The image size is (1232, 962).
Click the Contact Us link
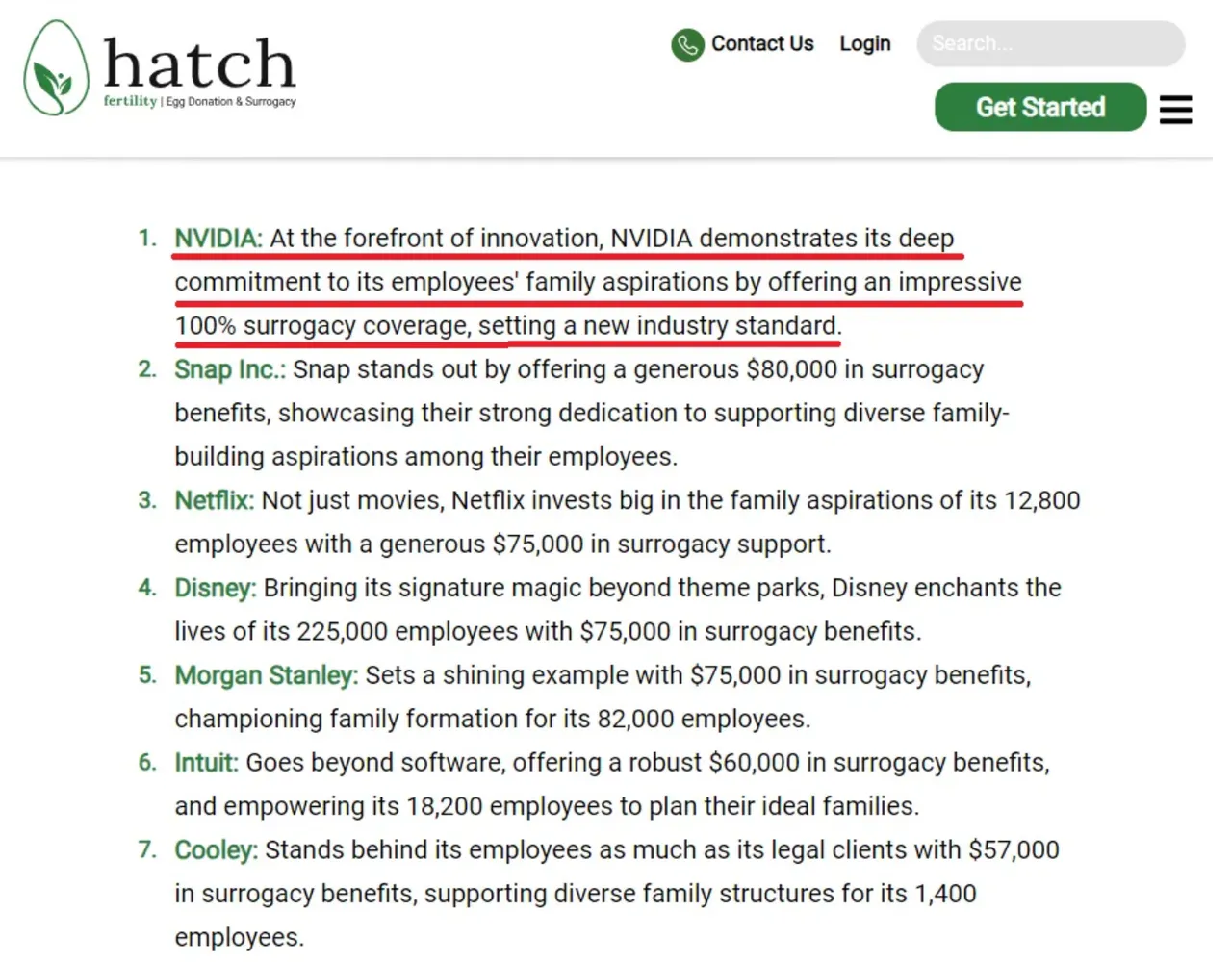761,44
